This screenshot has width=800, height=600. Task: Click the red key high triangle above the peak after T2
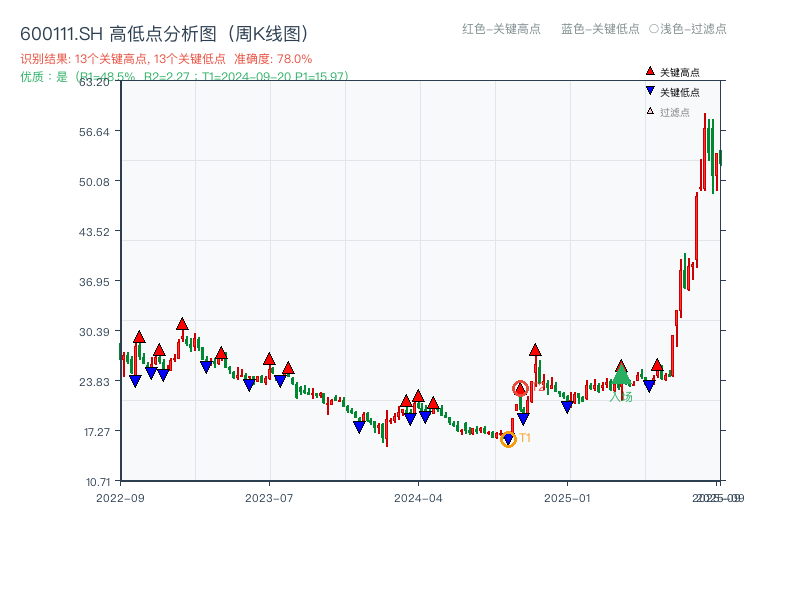(535, 350)
